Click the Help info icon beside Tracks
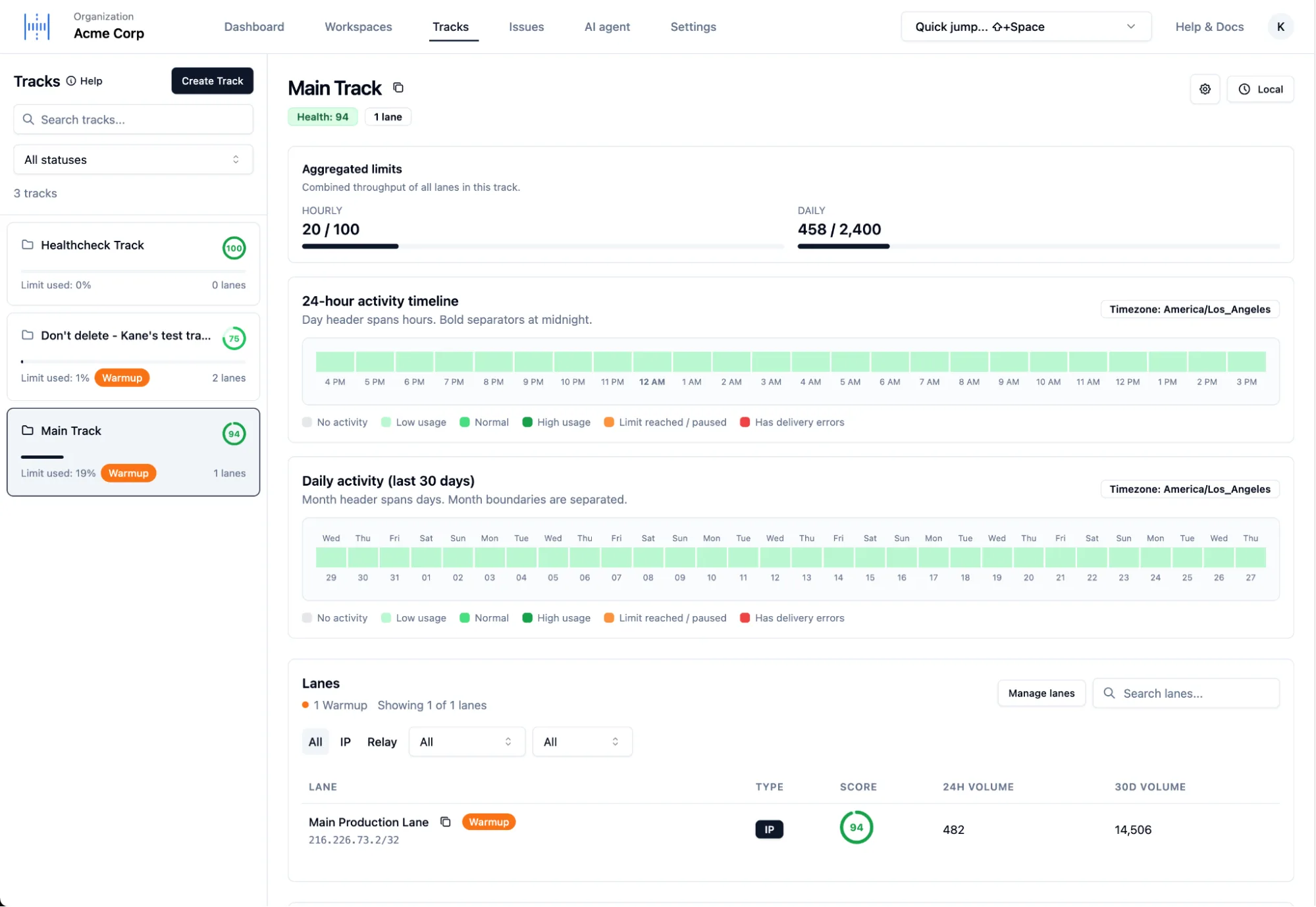The height and width of the screenshot is (907, 1316). [x=71, y=81]
